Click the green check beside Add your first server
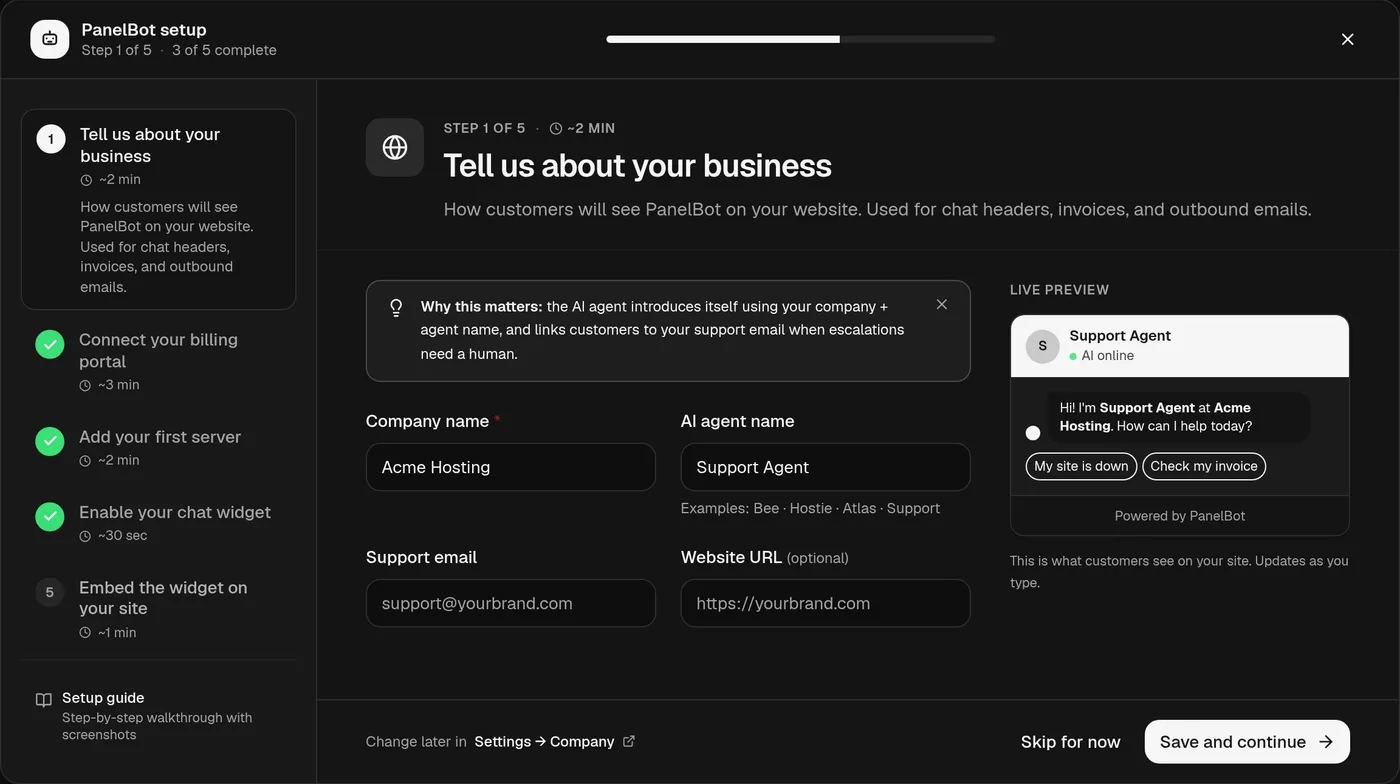Image resolution: width=1400 pixels, height=784 pixels. (50, 441)
